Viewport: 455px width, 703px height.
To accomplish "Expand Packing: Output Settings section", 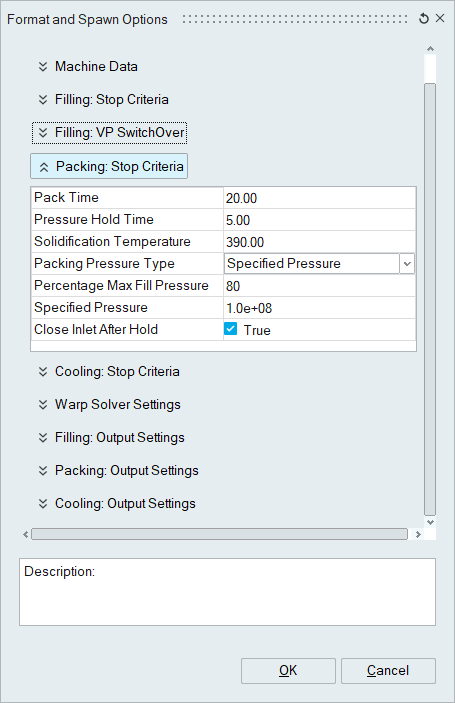I will pyautogui.click(x=118, y=470).
